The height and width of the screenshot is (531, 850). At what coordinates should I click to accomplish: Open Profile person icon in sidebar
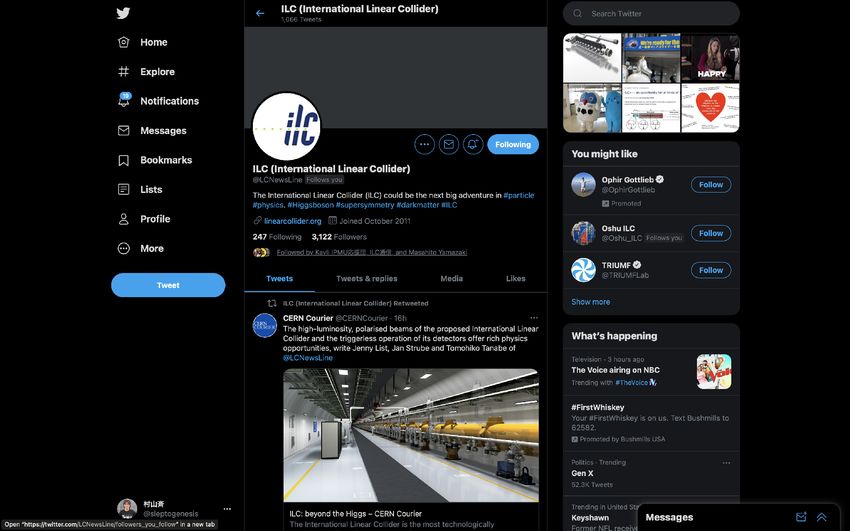124,219
